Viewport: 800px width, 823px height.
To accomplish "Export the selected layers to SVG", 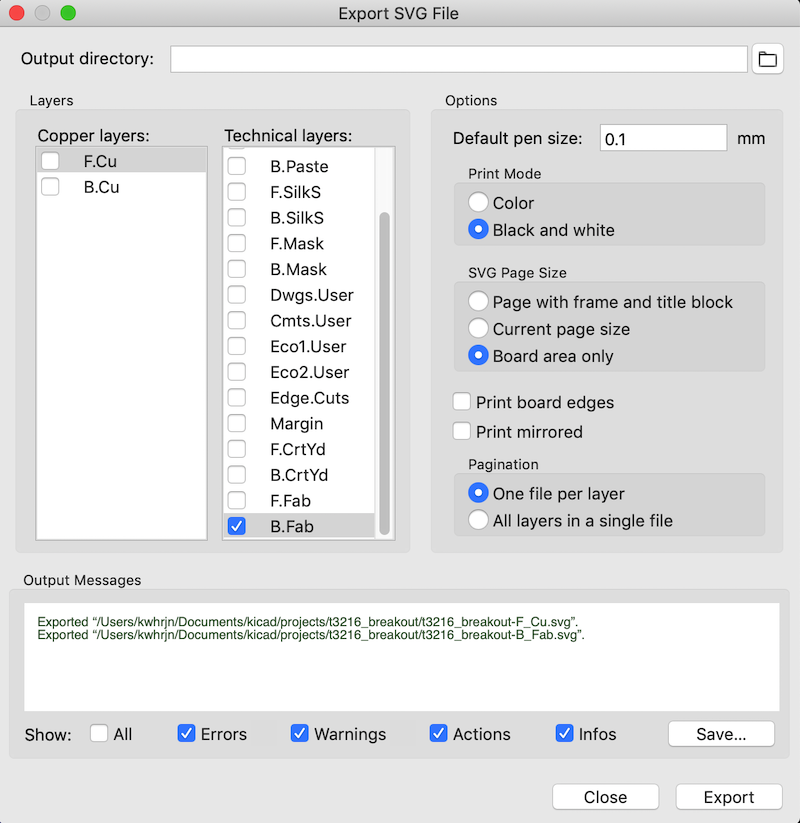I will (x=729, y=797).
